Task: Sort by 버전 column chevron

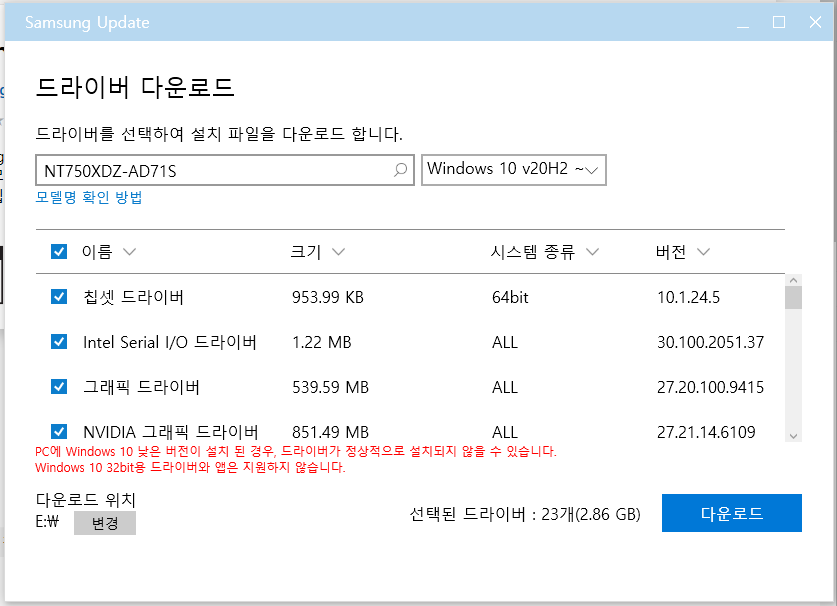Action: click(x=704, y=251)
